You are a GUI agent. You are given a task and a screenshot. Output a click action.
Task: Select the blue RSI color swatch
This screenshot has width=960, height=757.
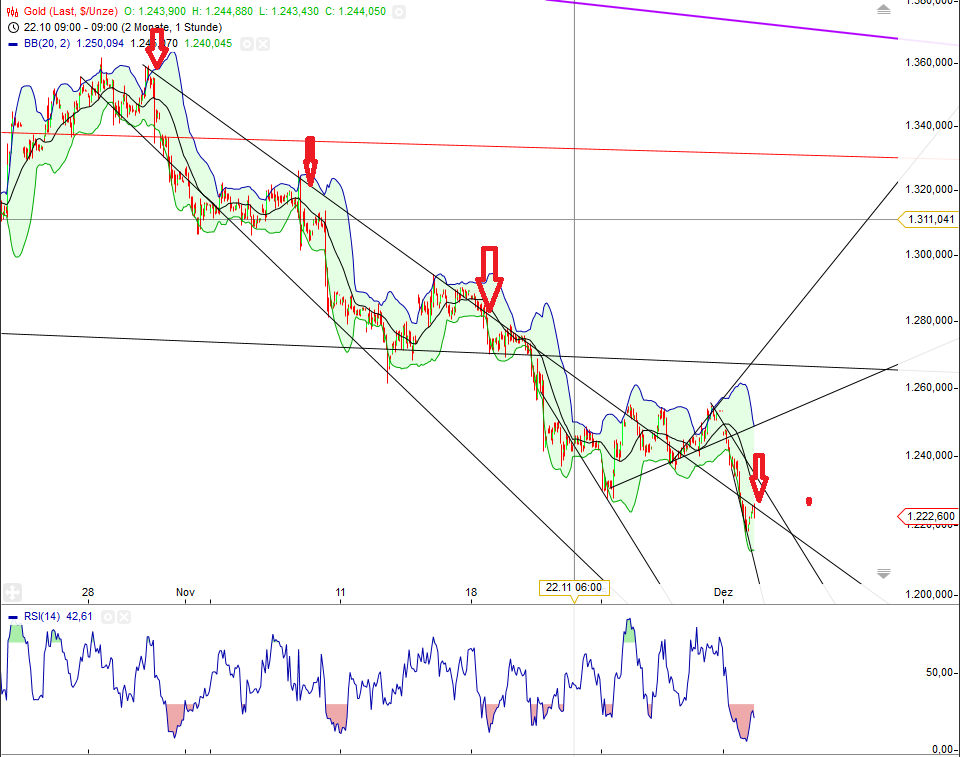pyautogui.click(x=12, y=617)
